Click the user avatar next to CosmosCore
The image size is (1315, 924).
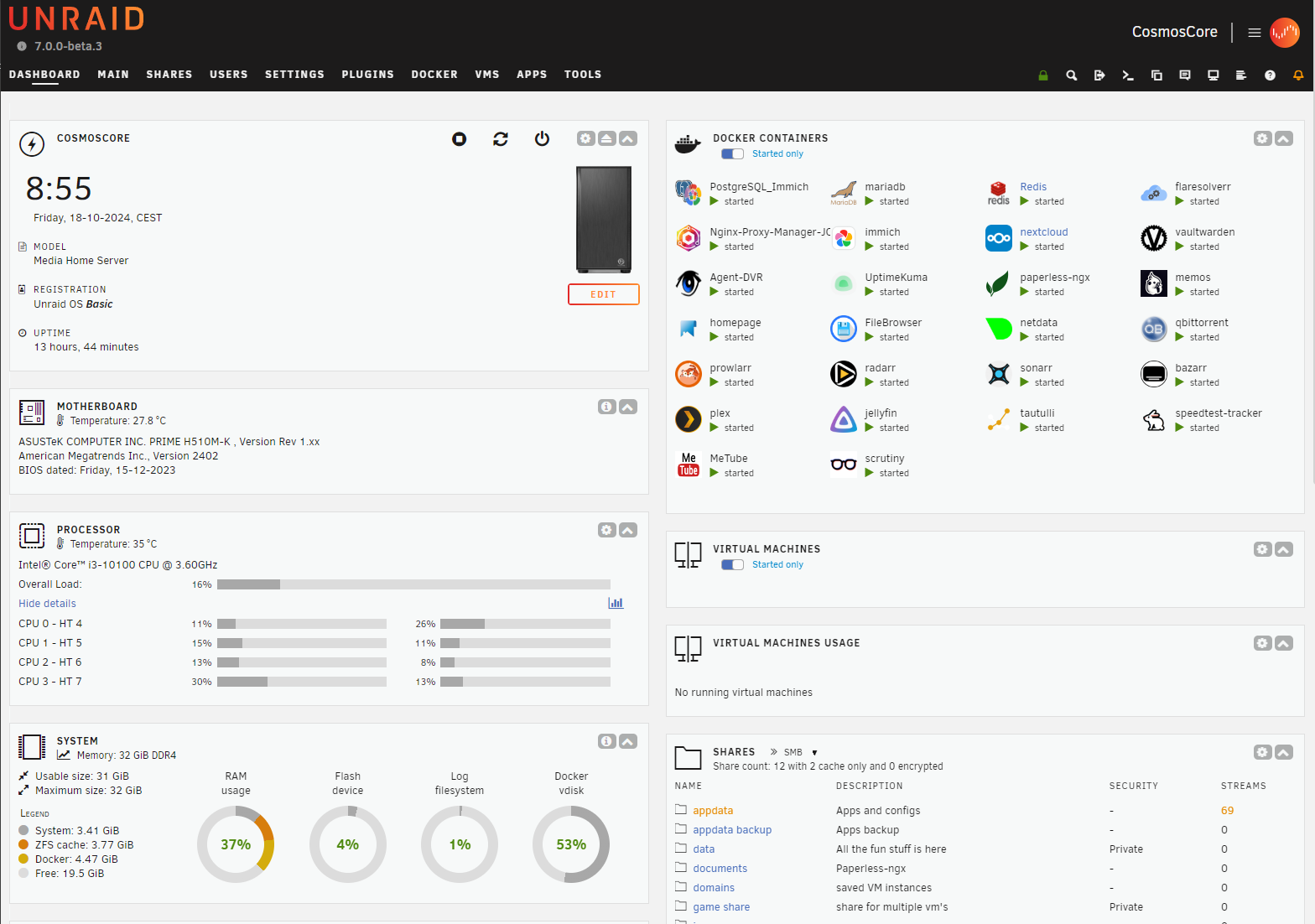(1285, 33)
